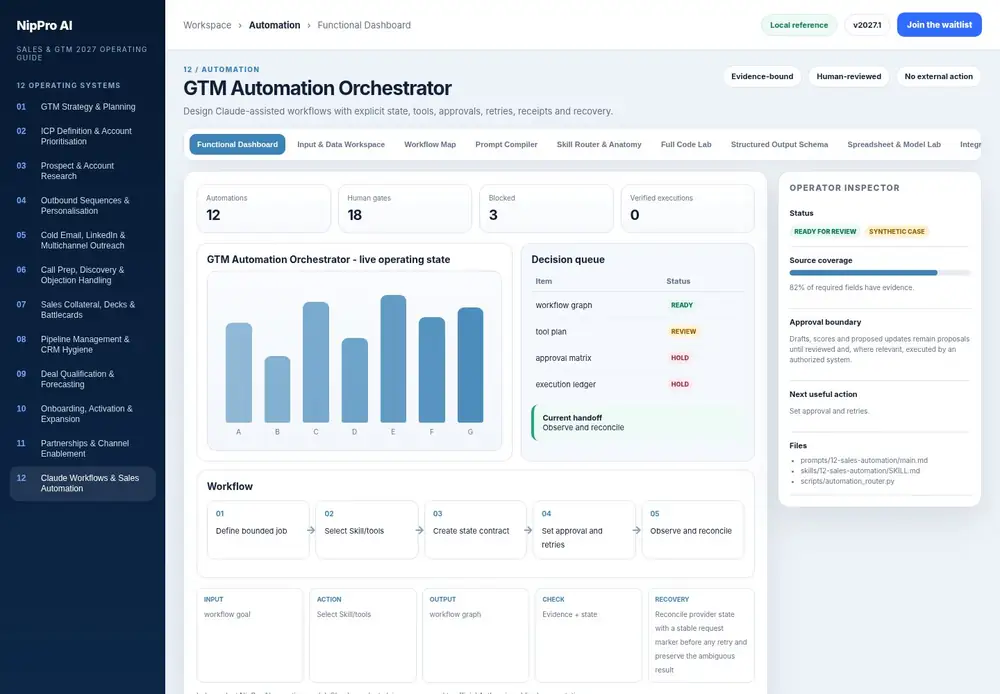Open step 04 Set approval and retries

click(x=584, y=529)
